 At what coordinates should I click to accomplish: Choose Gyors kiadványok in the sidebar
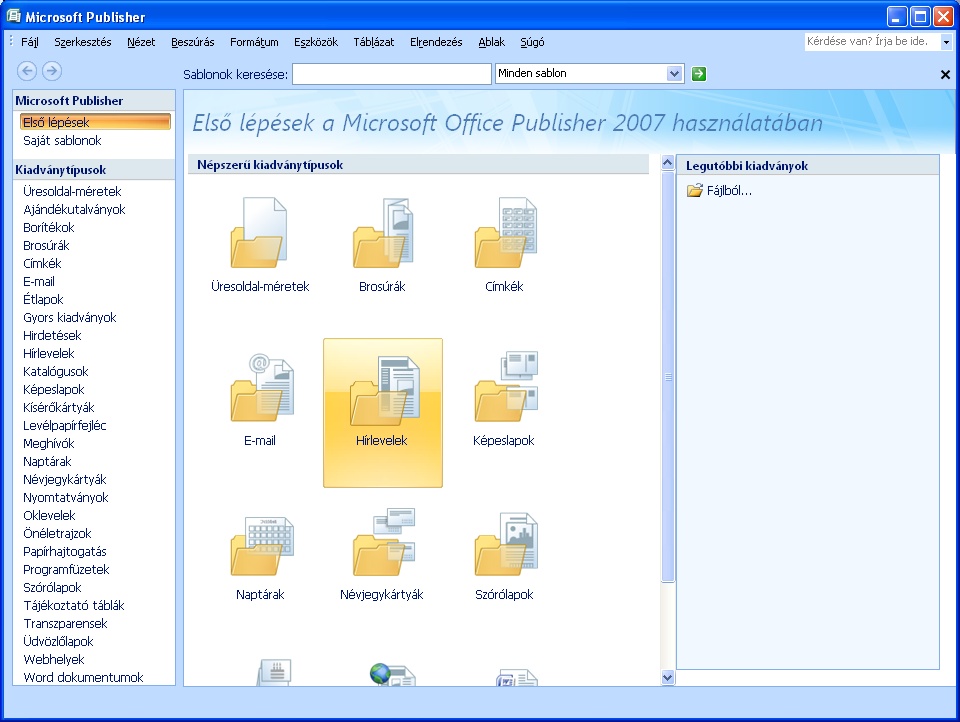pos(70,318)
